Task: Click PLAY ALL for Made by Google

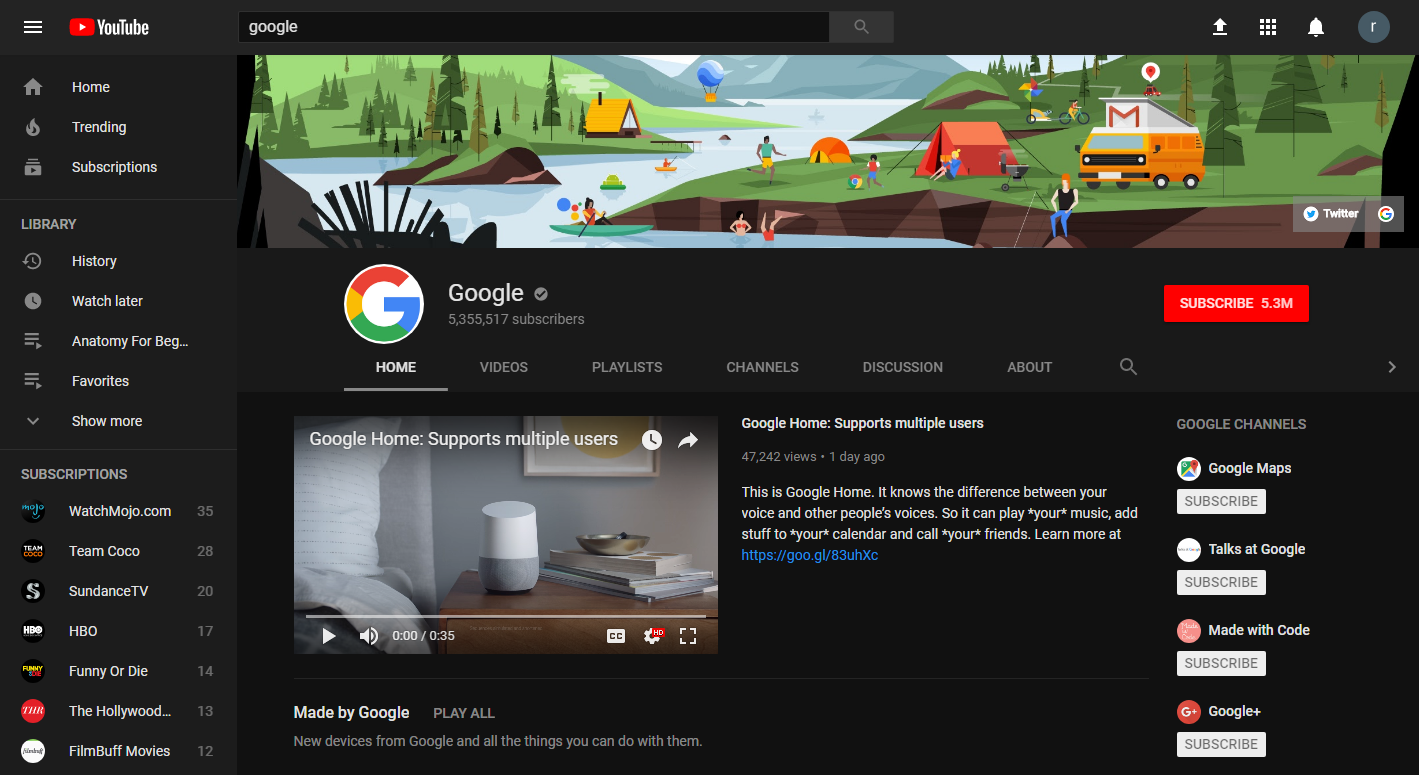Action: tap(464, 713)
